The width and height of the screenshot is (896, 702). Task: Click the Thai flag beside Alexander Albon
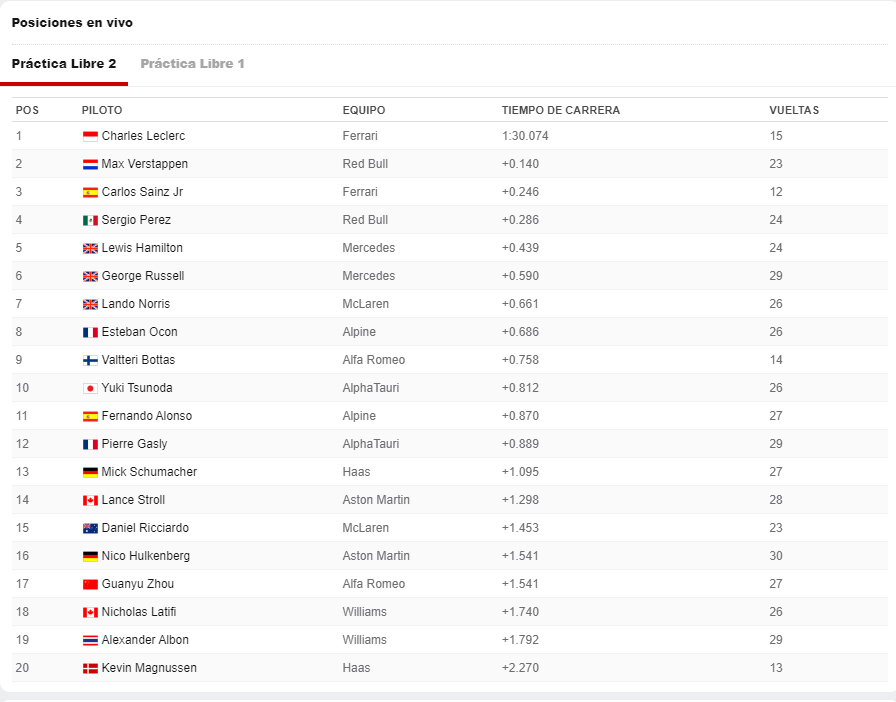tap(90, 640)
